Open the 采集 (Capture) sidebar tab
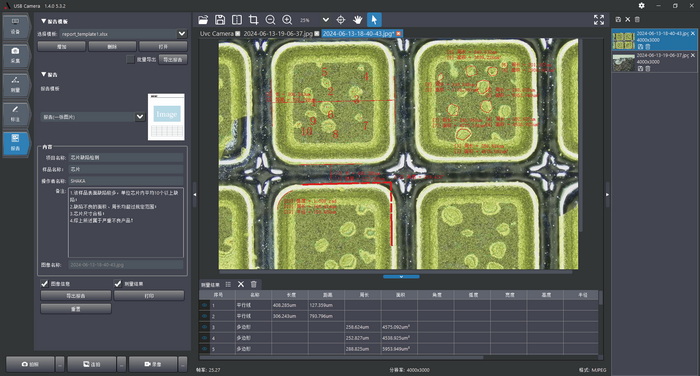Viewport: 700px width, 376px height. [x=16, y=55]
